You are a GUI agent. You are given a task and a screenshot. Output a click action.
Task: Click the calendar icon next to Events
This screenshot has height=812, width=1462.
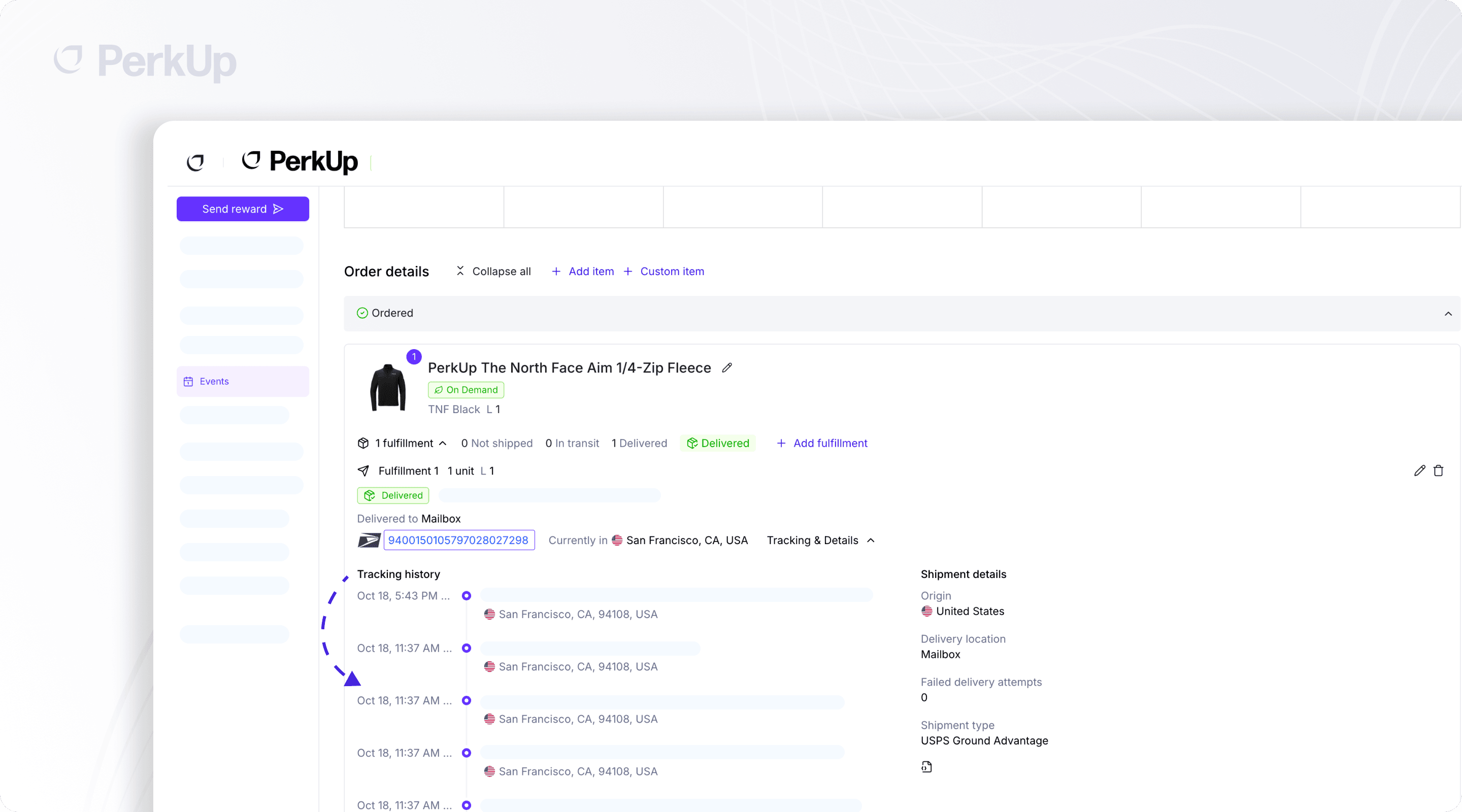point(188,381)
